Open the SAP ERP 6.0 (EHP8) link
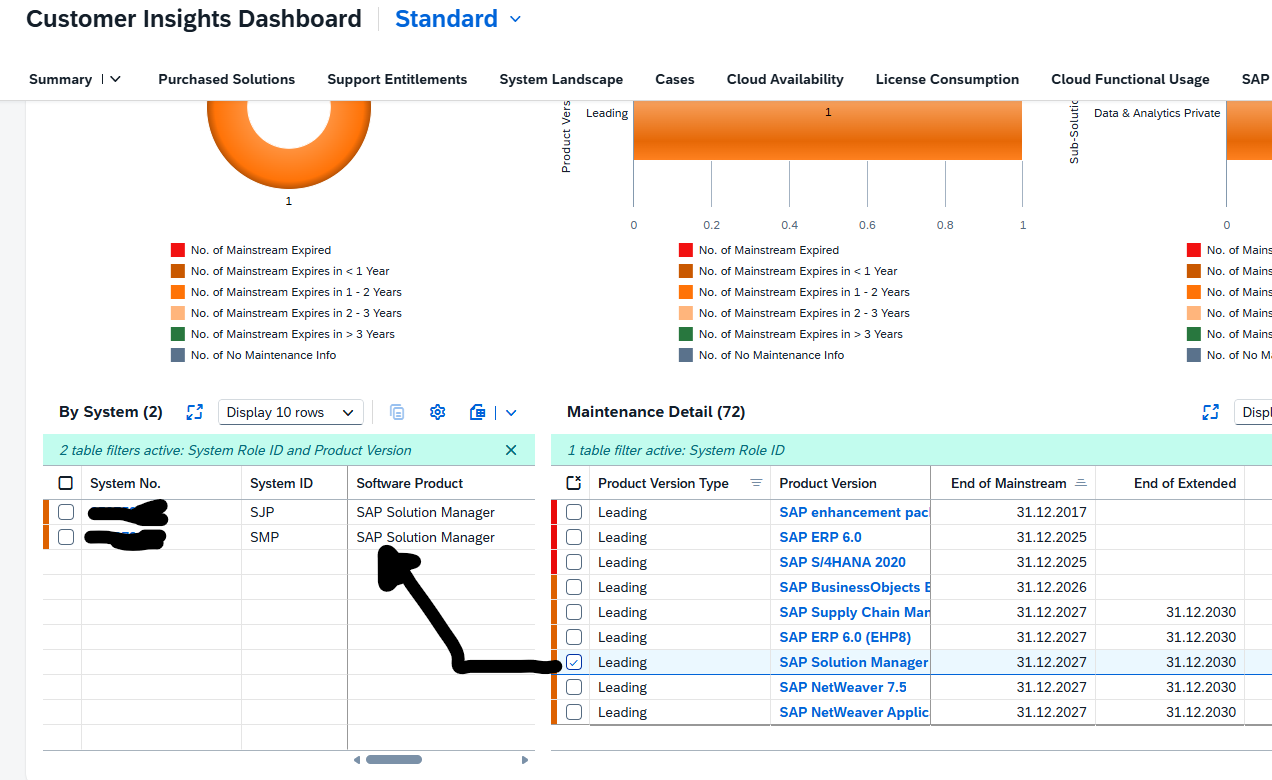This screenshot has height=780, width=1272. tap(845, 637)
